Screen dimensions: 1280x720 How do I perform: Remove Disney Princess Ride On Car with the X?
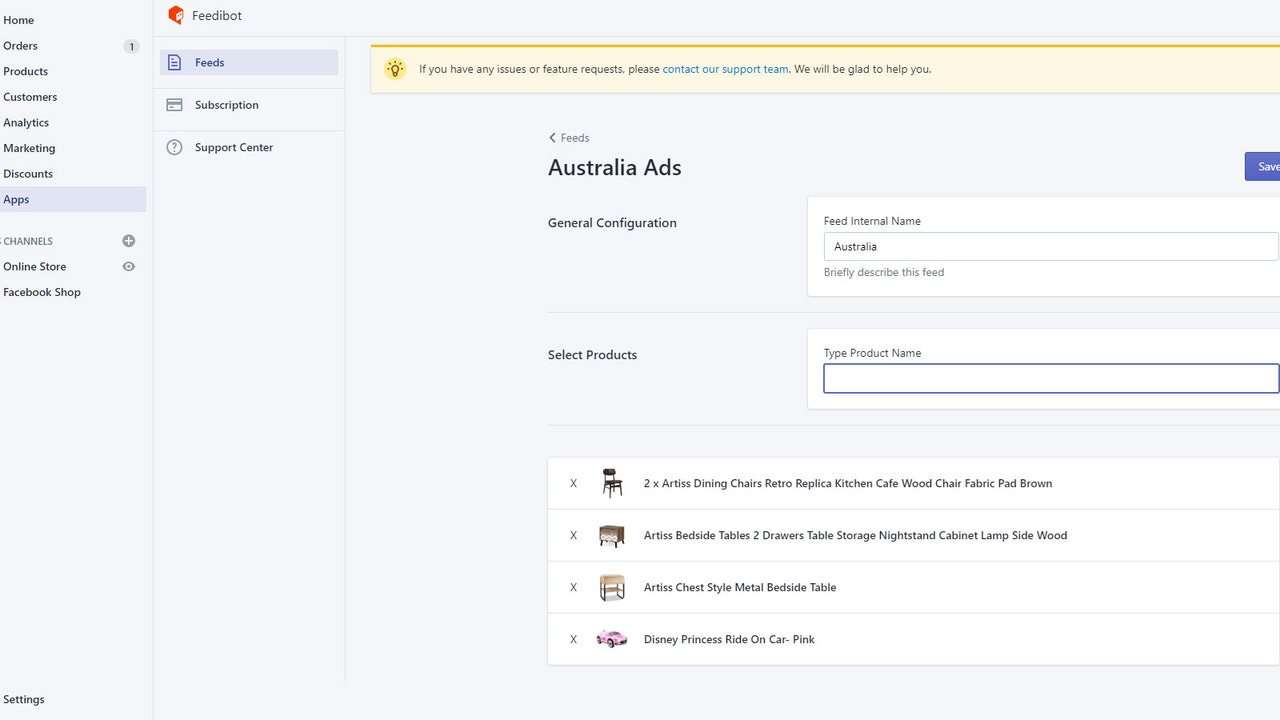[x=573, y=639]
